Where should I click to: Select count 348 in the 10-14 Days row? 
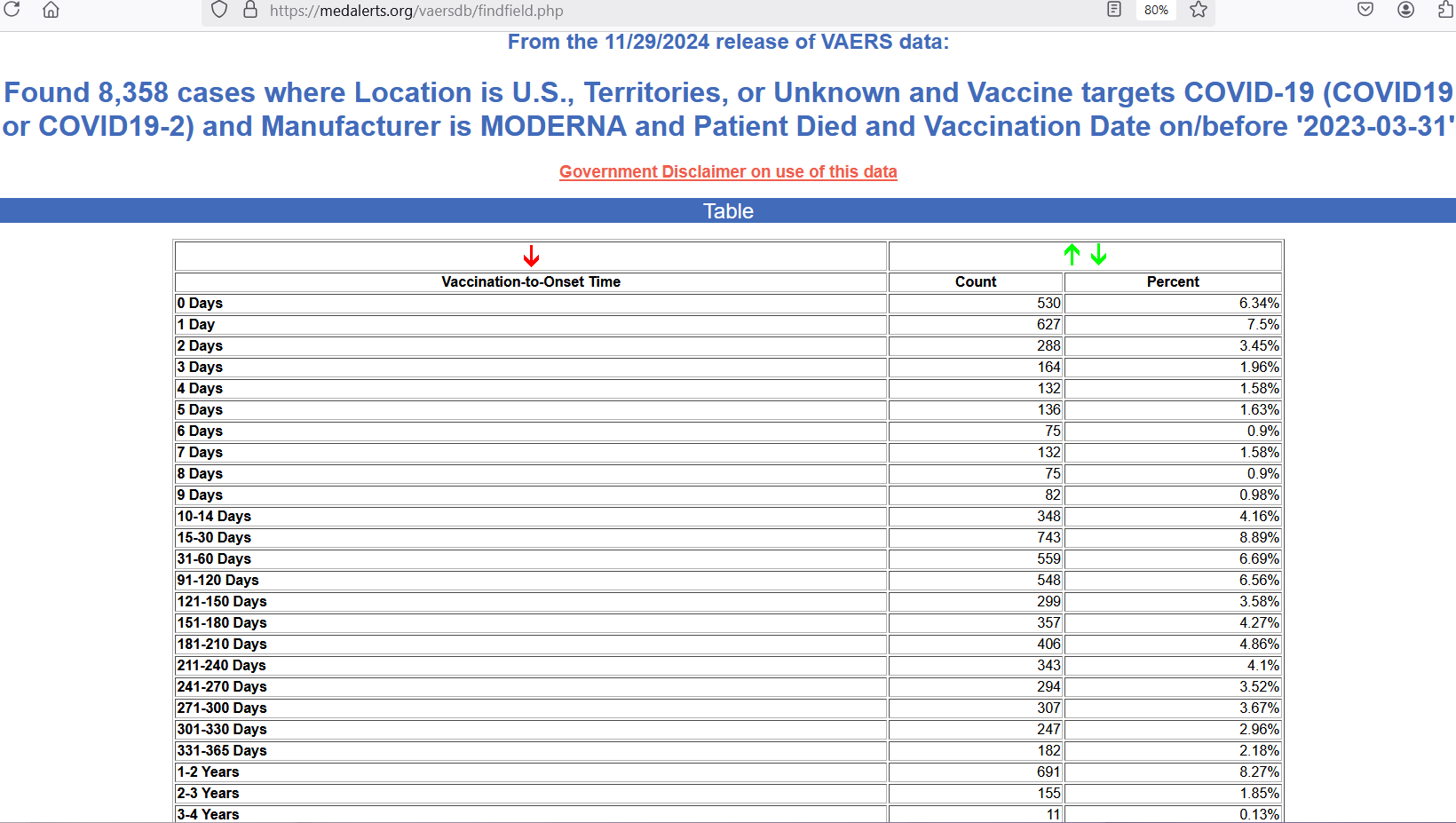pyautogui.click(x=1048, y=516)
